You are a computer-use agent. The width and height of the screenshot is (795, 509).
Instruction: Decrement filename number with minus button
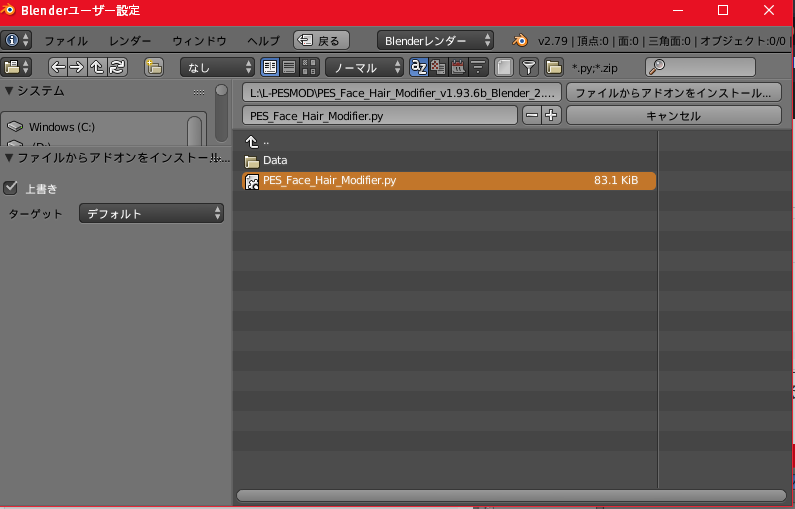532,116
